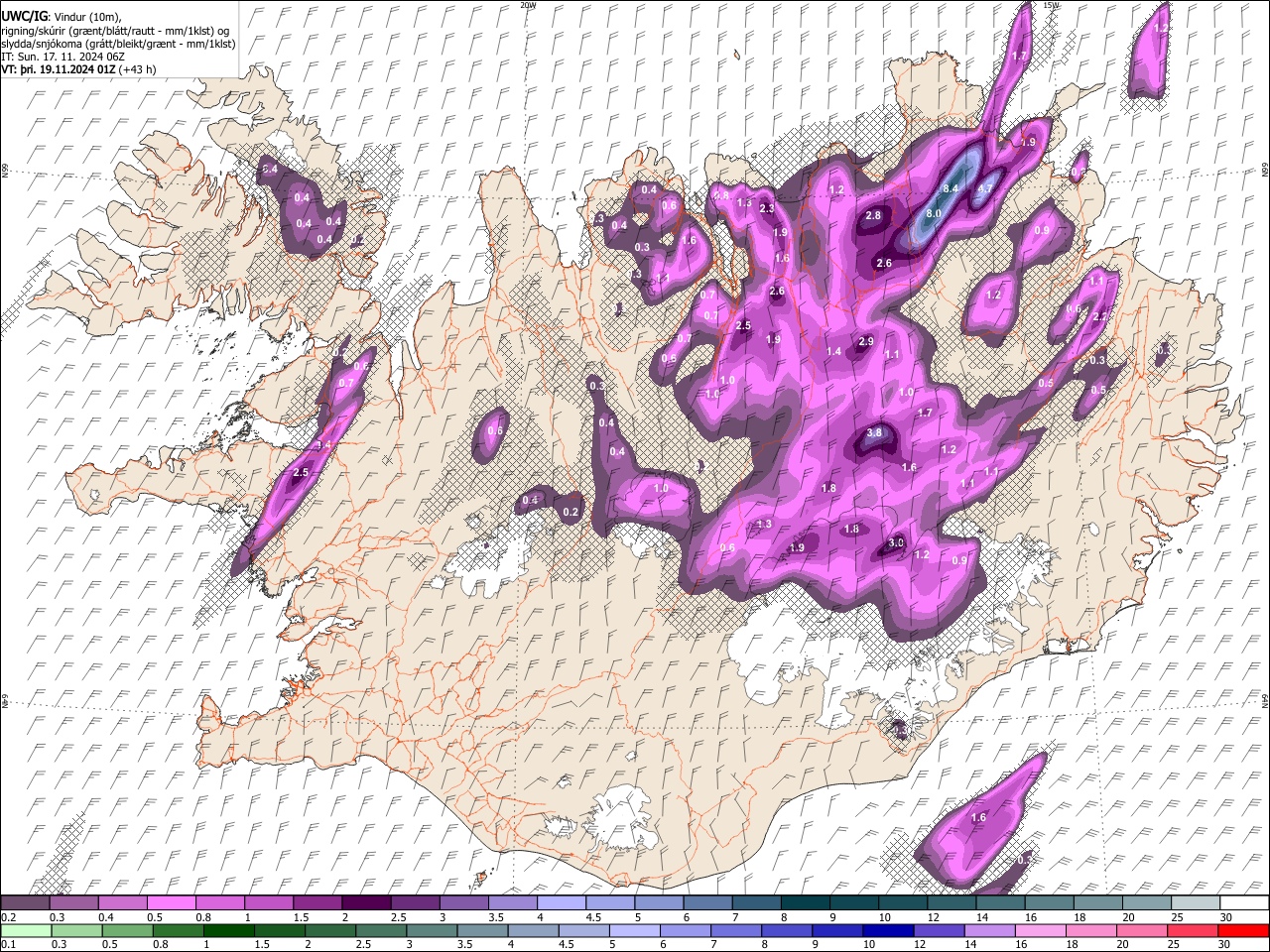
Task: Choose the lavender 4 snow legend swatch
Action: coord(562,902)
